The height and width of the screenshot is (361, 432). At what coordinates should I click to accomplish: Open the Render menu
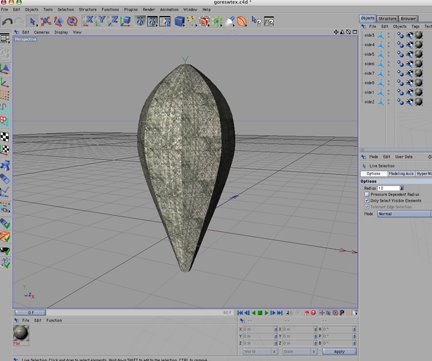tap(149, 9)
